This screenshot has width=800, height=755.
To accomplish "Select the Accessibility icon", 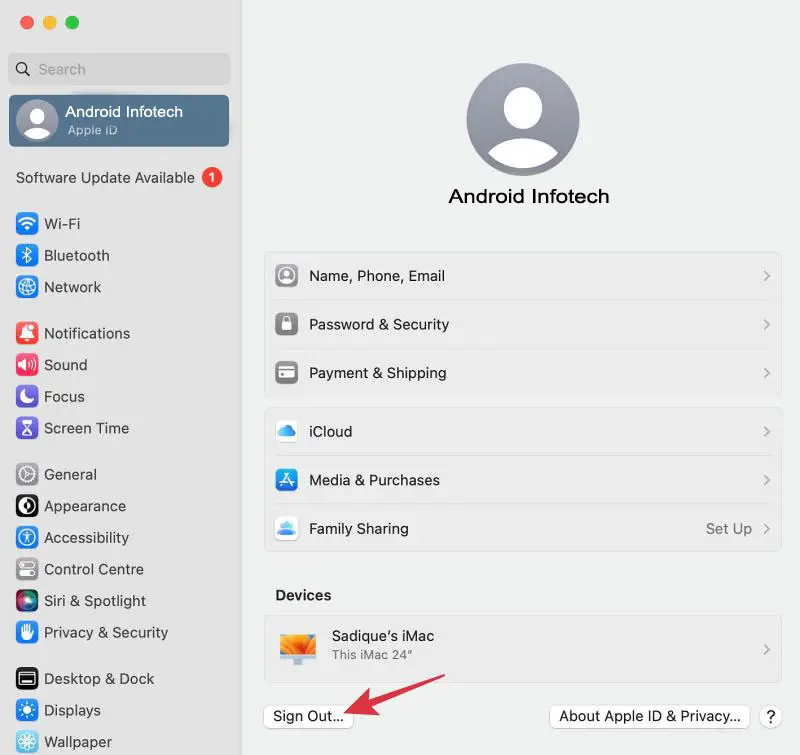I will (x=27, y=538).
